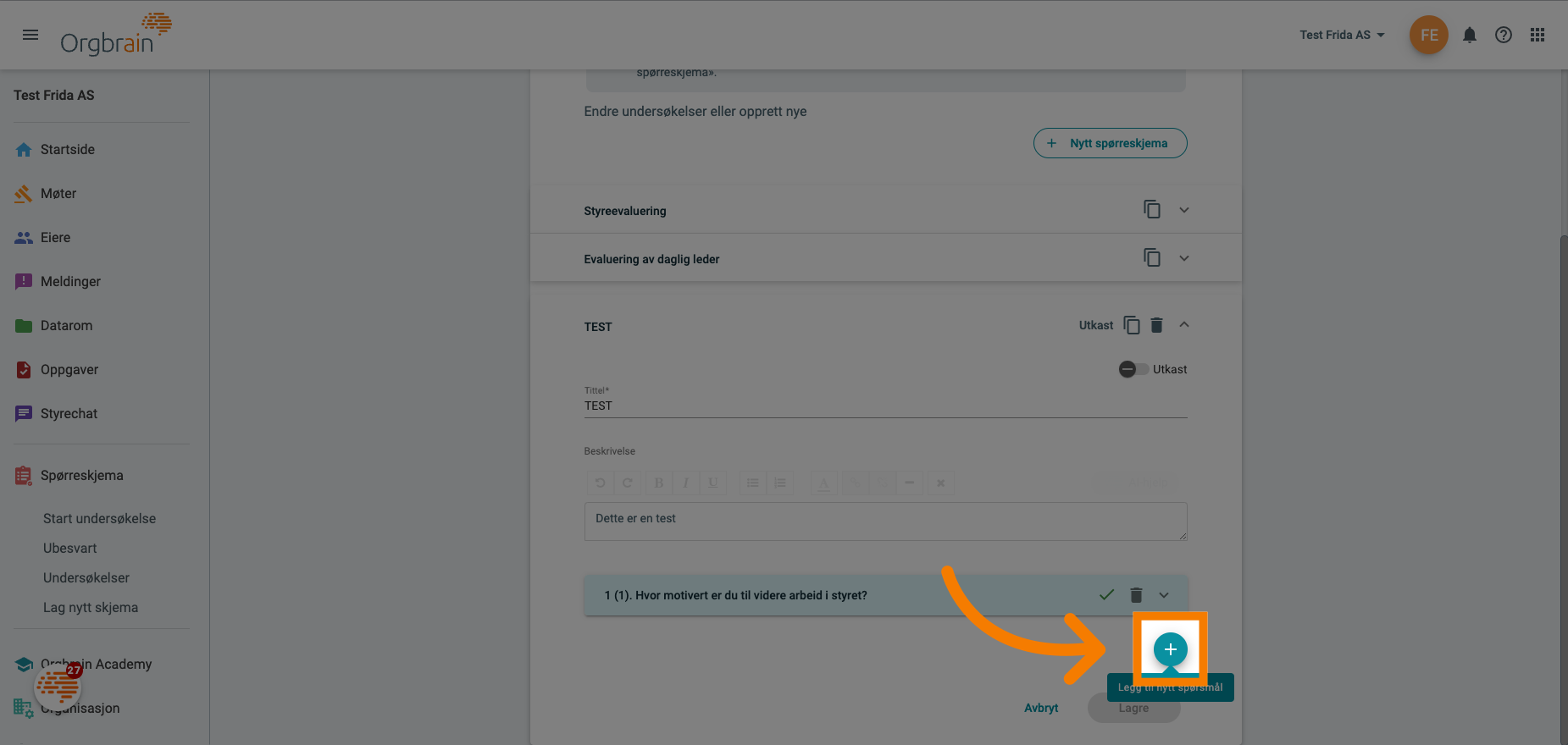1568x745 pixels.
Task: Click undo in description toolbar
Action: (600, 483)
